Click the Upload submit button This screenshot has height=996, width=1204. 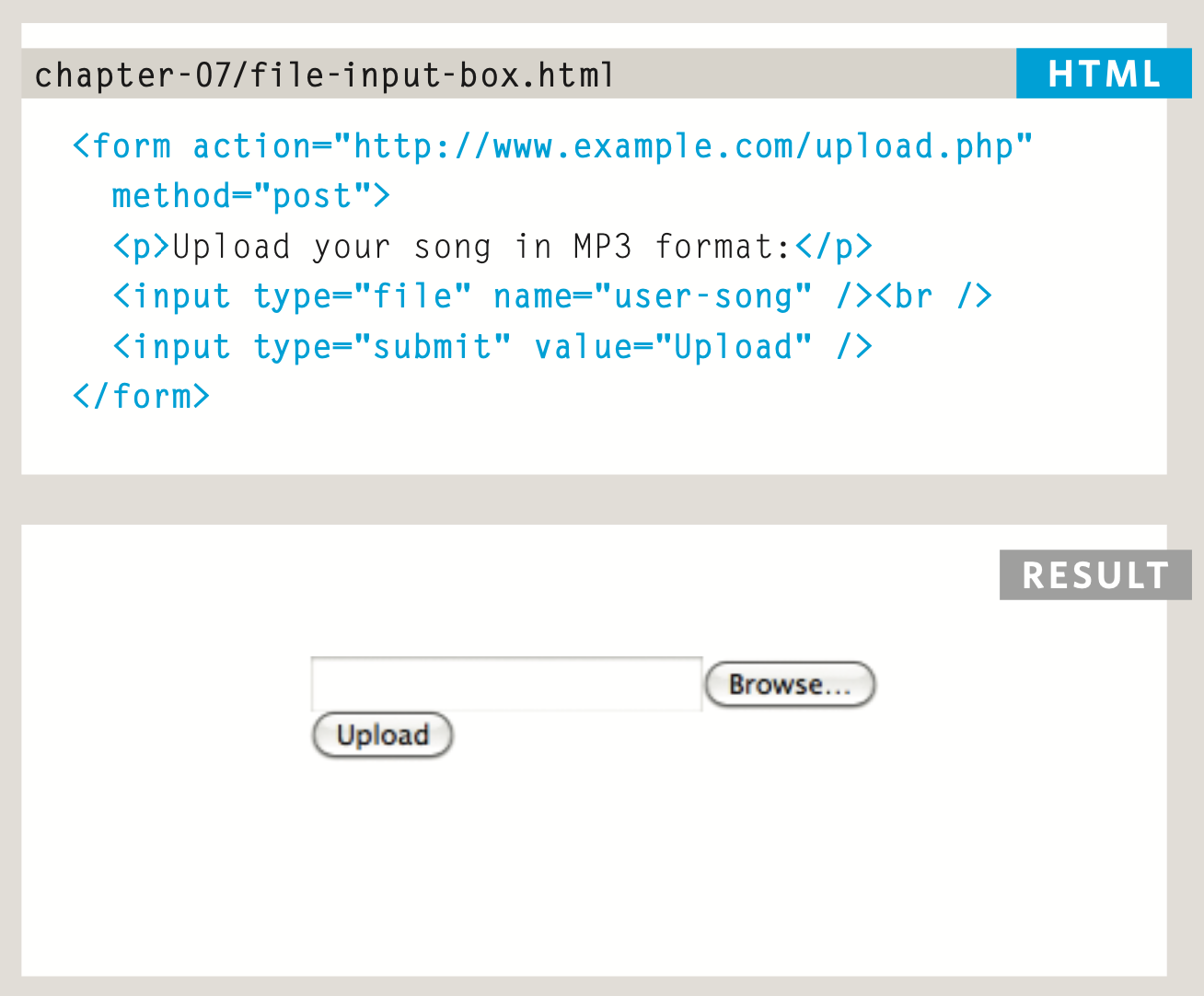pyautogui.click(x=382, y=735)
